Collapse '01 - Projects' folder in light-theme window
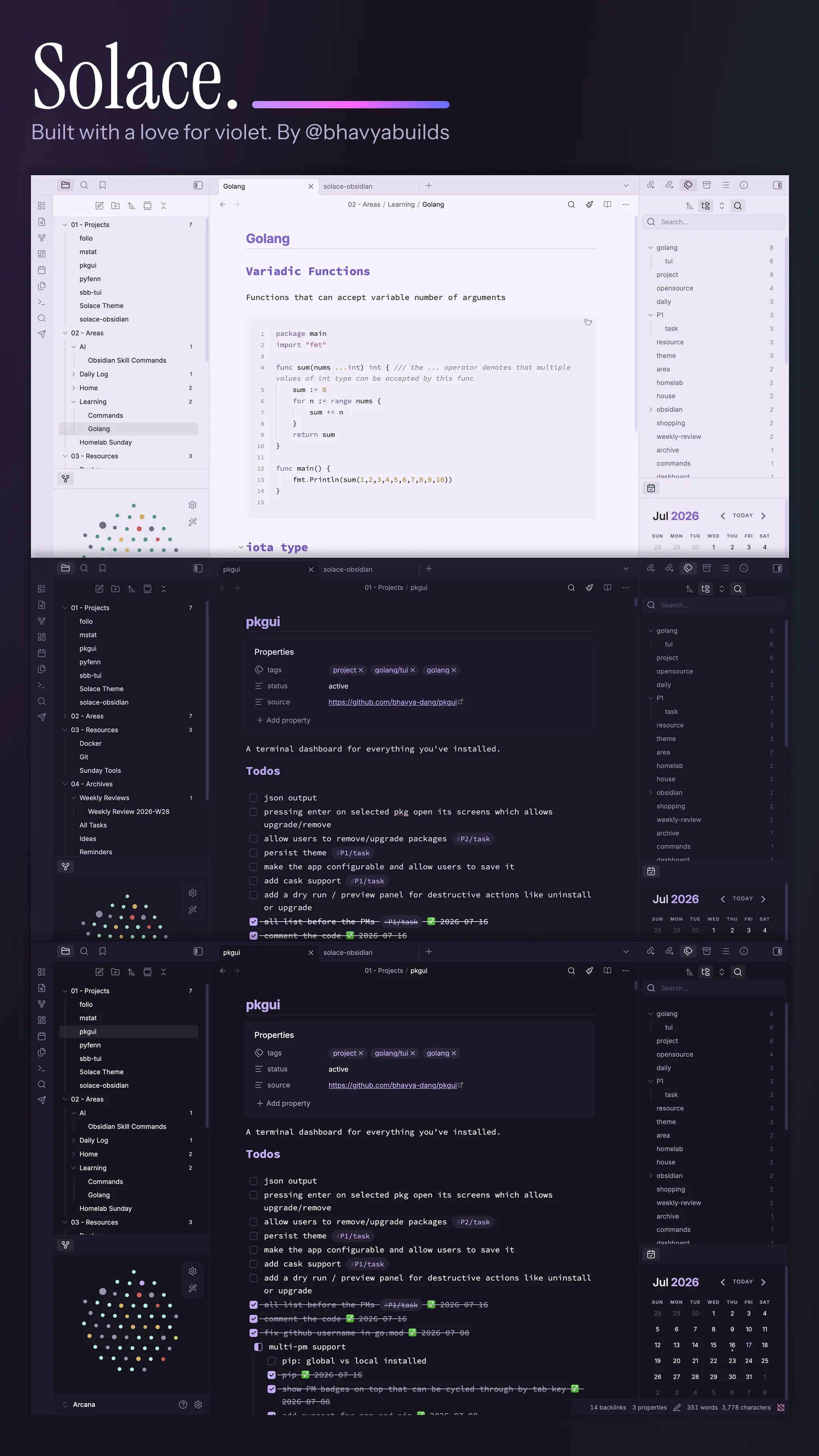This screenshot has height=1456, width=819. 65,225
